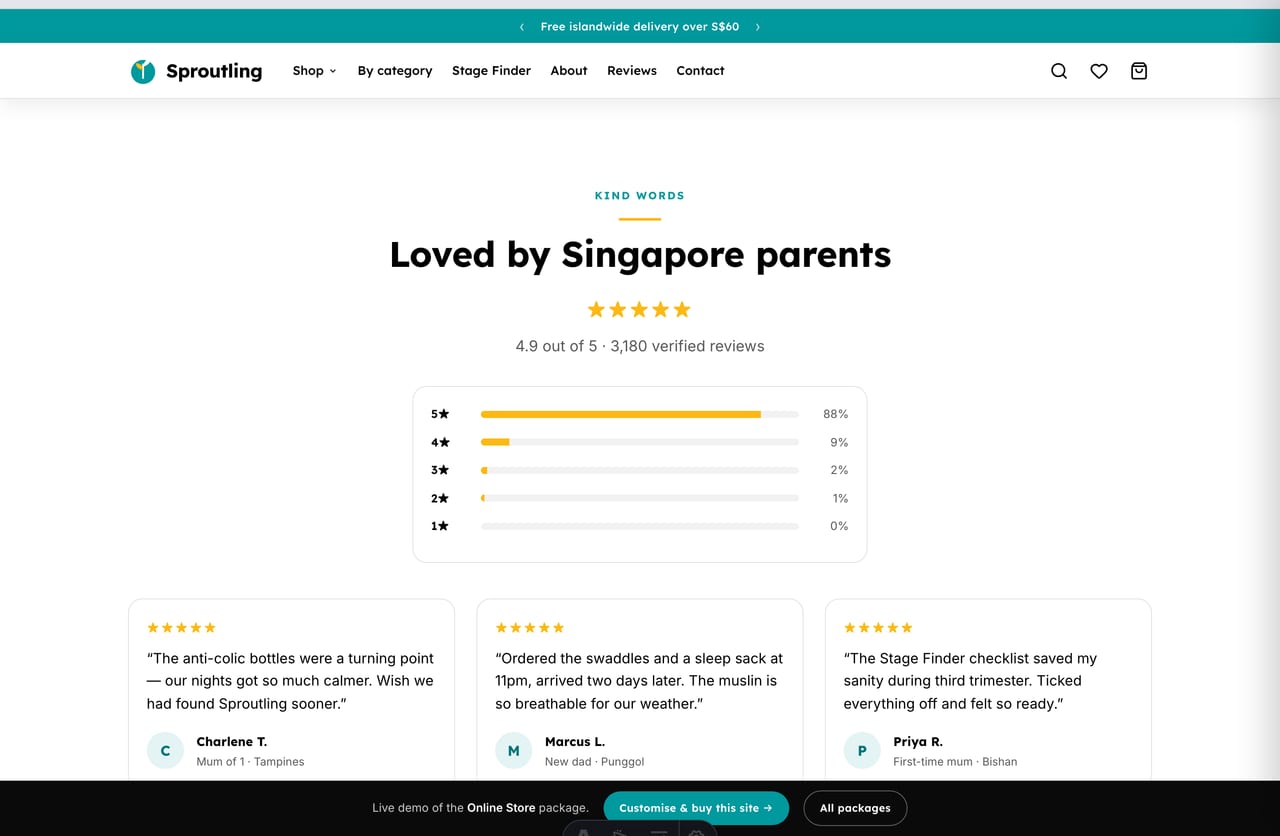Expand the Shop dropdown menu

(x=314, y=71)
